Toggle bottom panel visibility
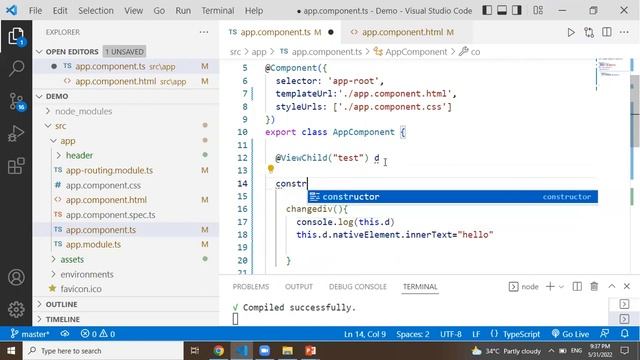Viewport: 640px width, 360px height. pos(502,10)
